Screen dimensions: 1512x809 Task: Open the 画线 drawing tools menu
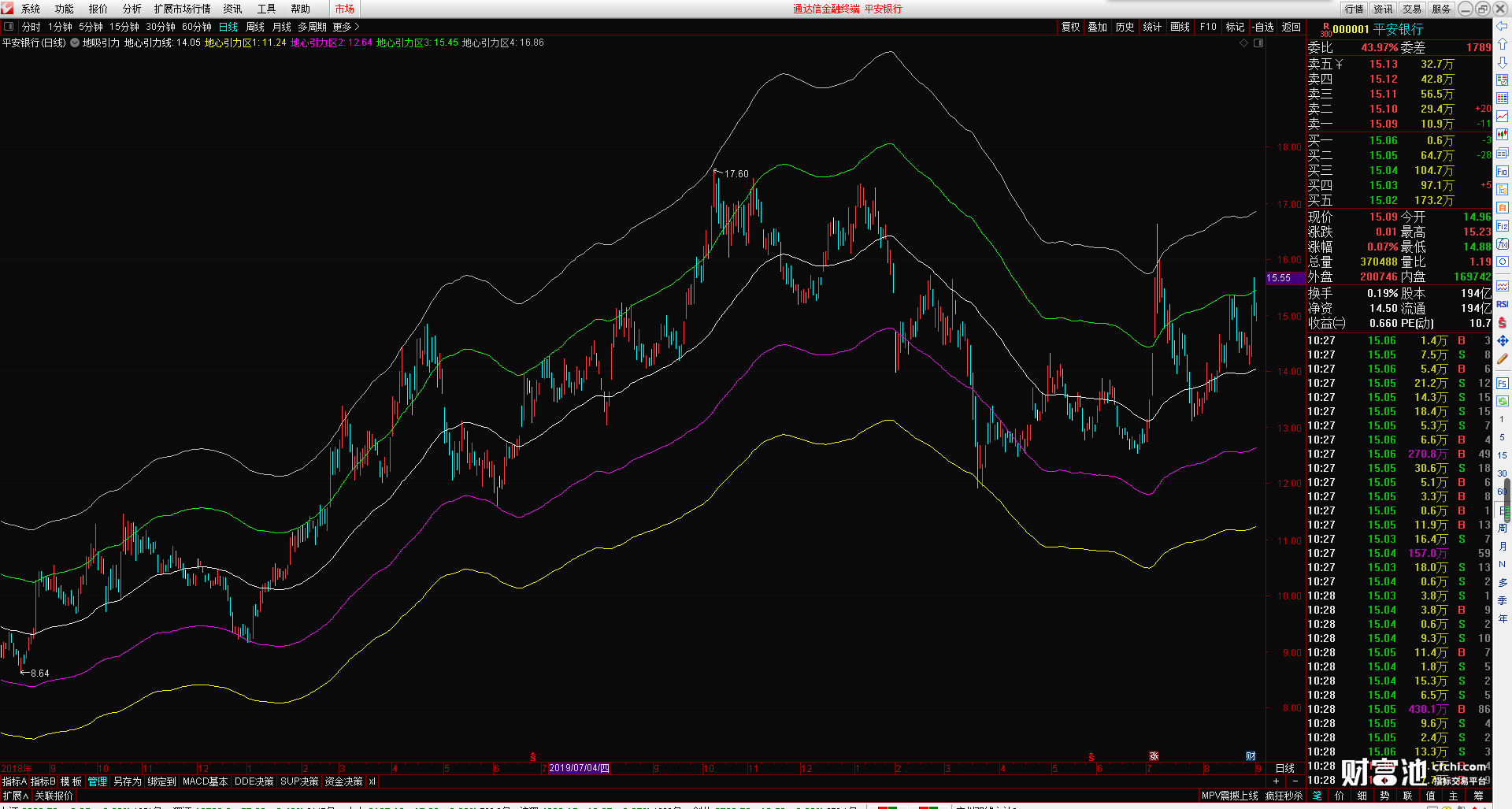click(x=1180, y=27)
